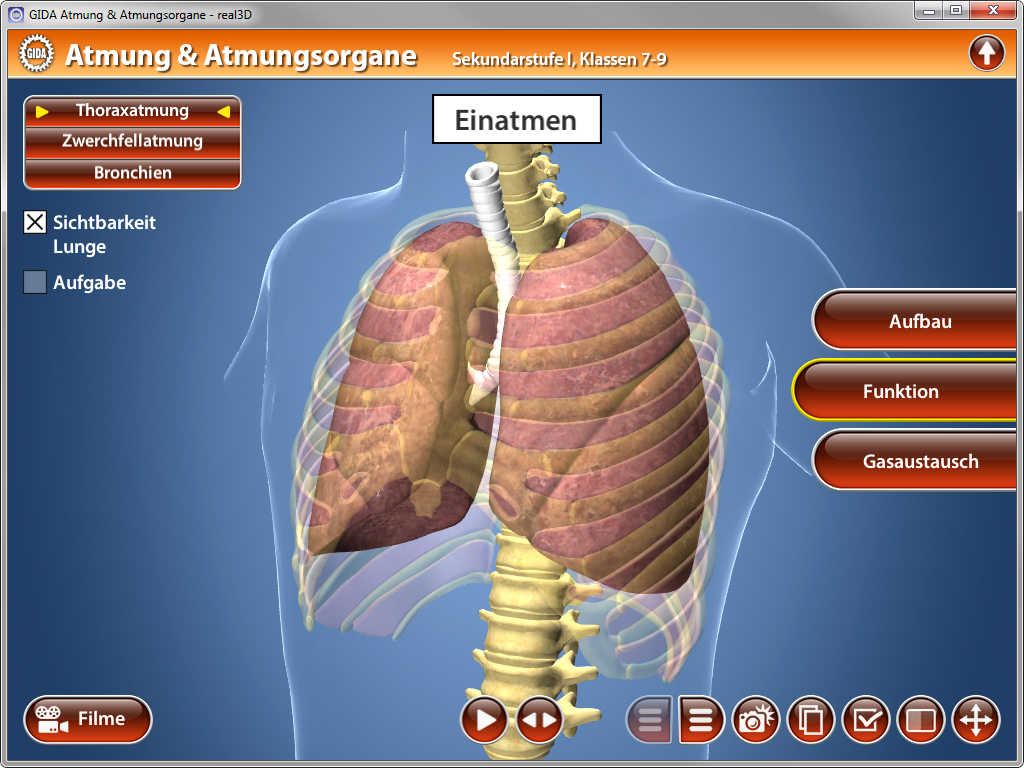Screen dimensions: 1024x768
Task: Uncheck the Sichtbarkeit Lunge checkbox
Action: (x=35, y=223)
